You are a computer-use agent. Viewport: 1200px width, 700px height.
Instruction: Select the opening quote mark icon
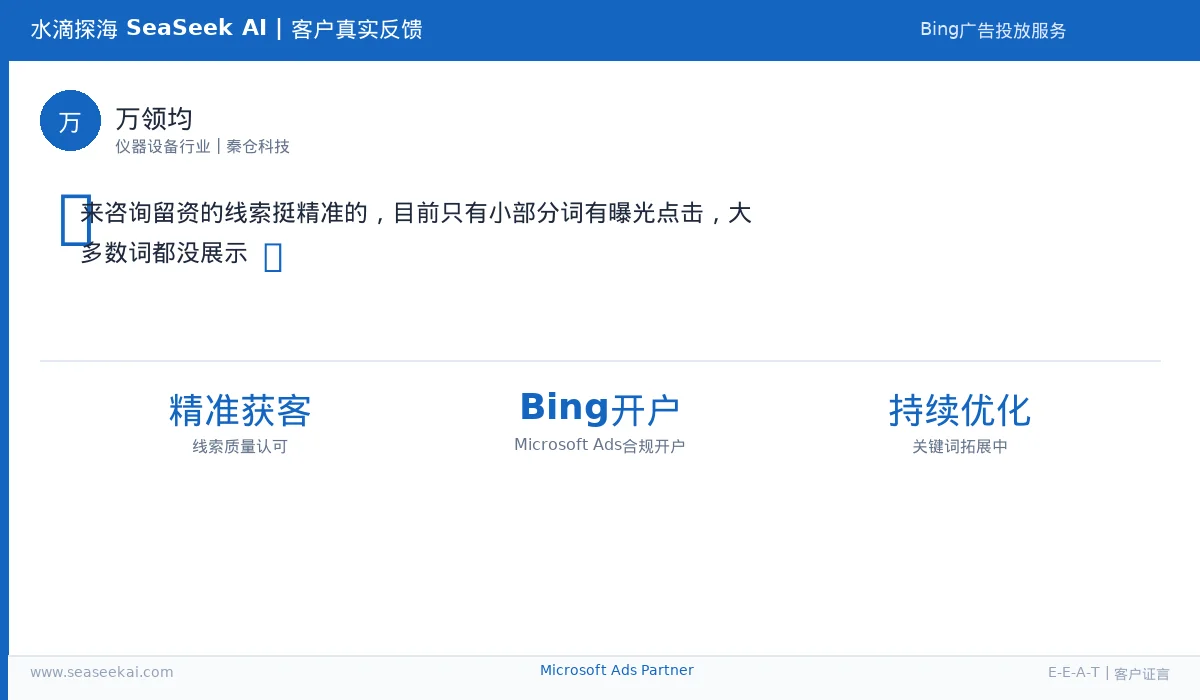pyautogui.click(x=76, y=218)
